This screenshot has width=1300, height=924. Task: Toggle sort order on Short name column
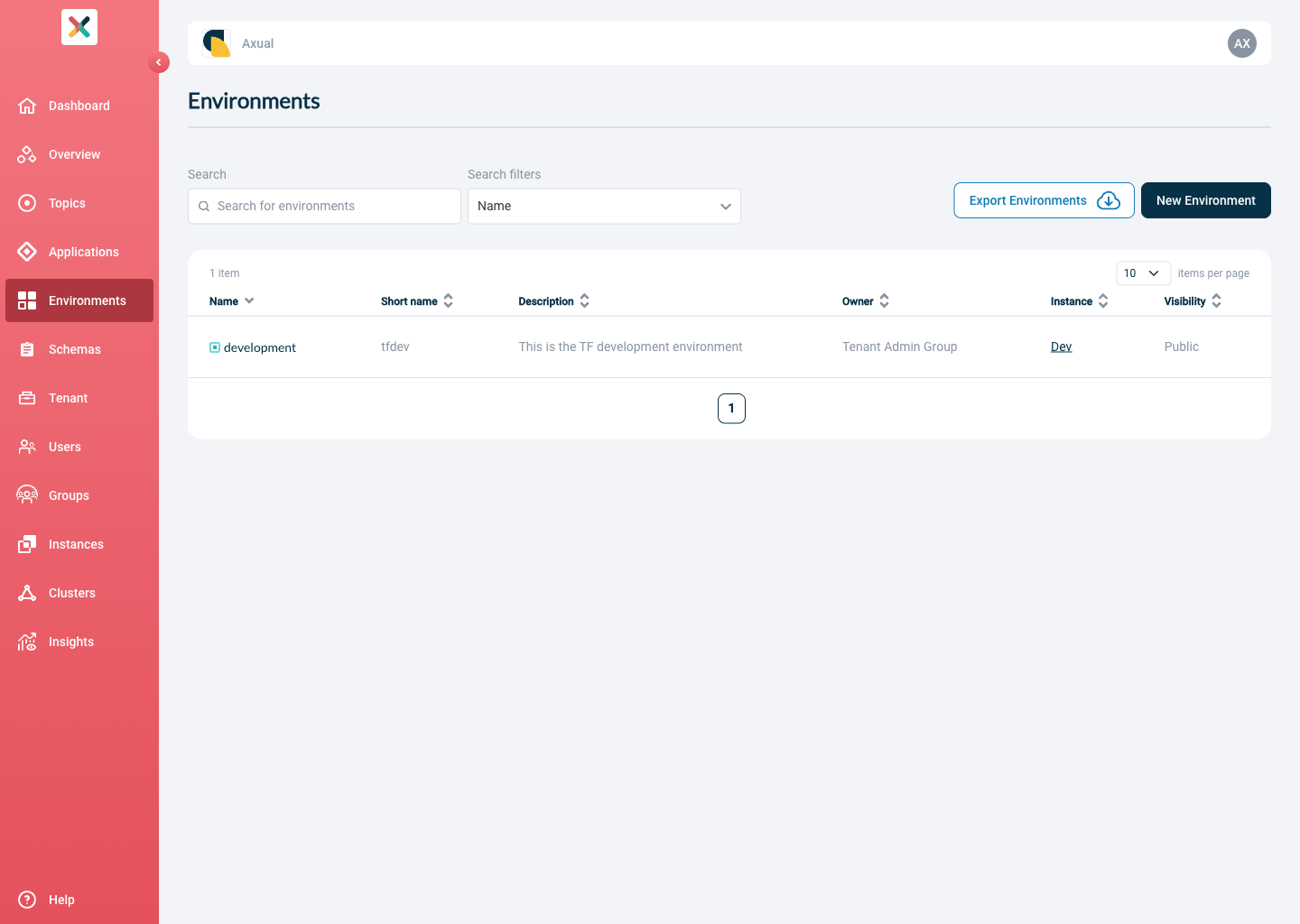pyautogui.click(x=449, y=301)
